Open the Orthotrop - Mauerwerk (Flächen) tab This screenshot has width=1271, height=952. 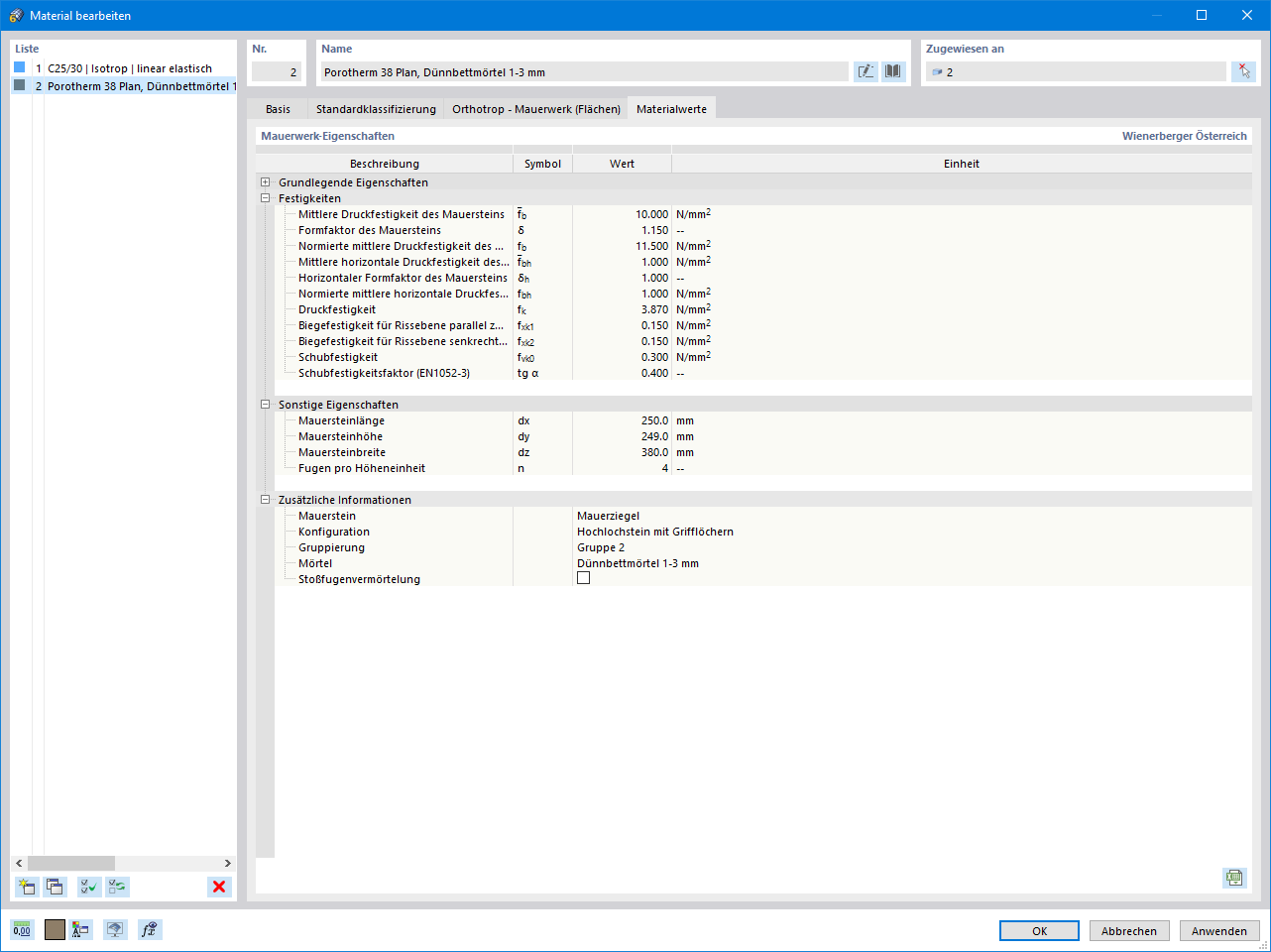click(536, 109)
